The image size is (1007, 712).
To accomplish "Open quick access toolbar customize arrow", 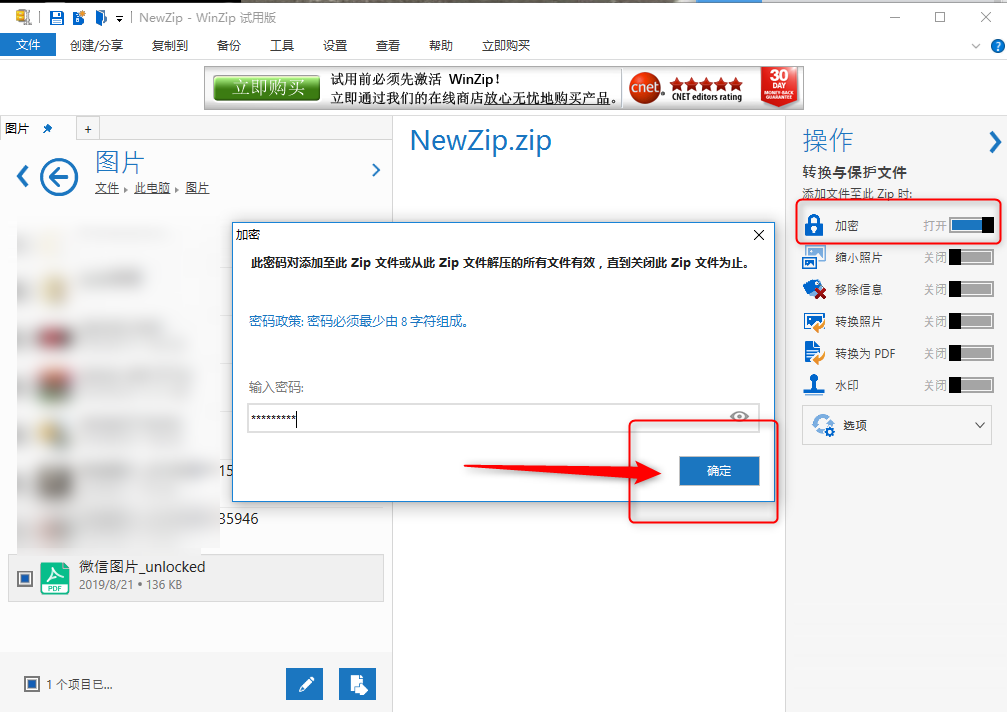I will pyautogui.click(x=119, y=19).
